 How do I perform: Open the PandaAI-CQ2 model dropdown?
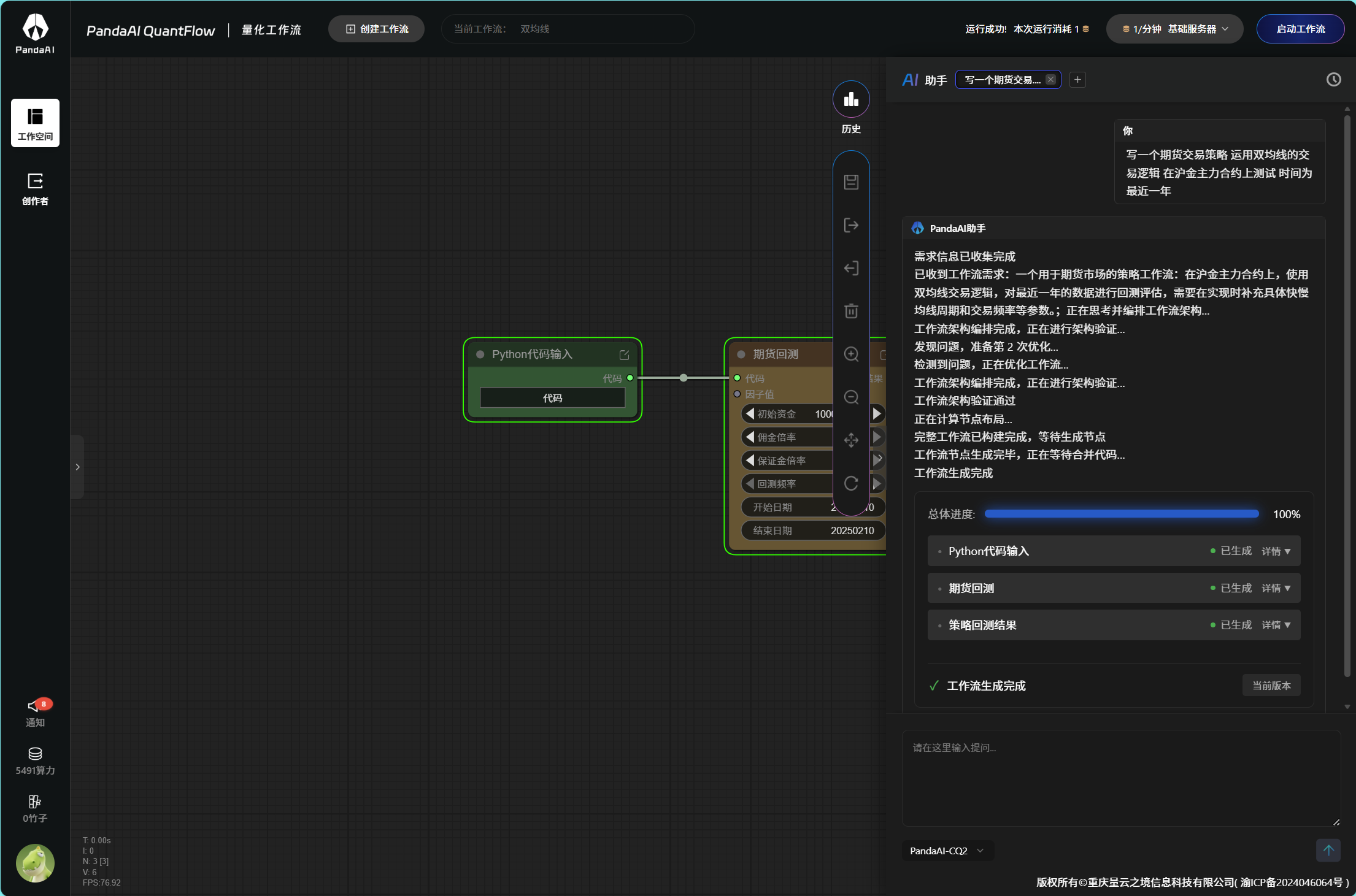947,851
